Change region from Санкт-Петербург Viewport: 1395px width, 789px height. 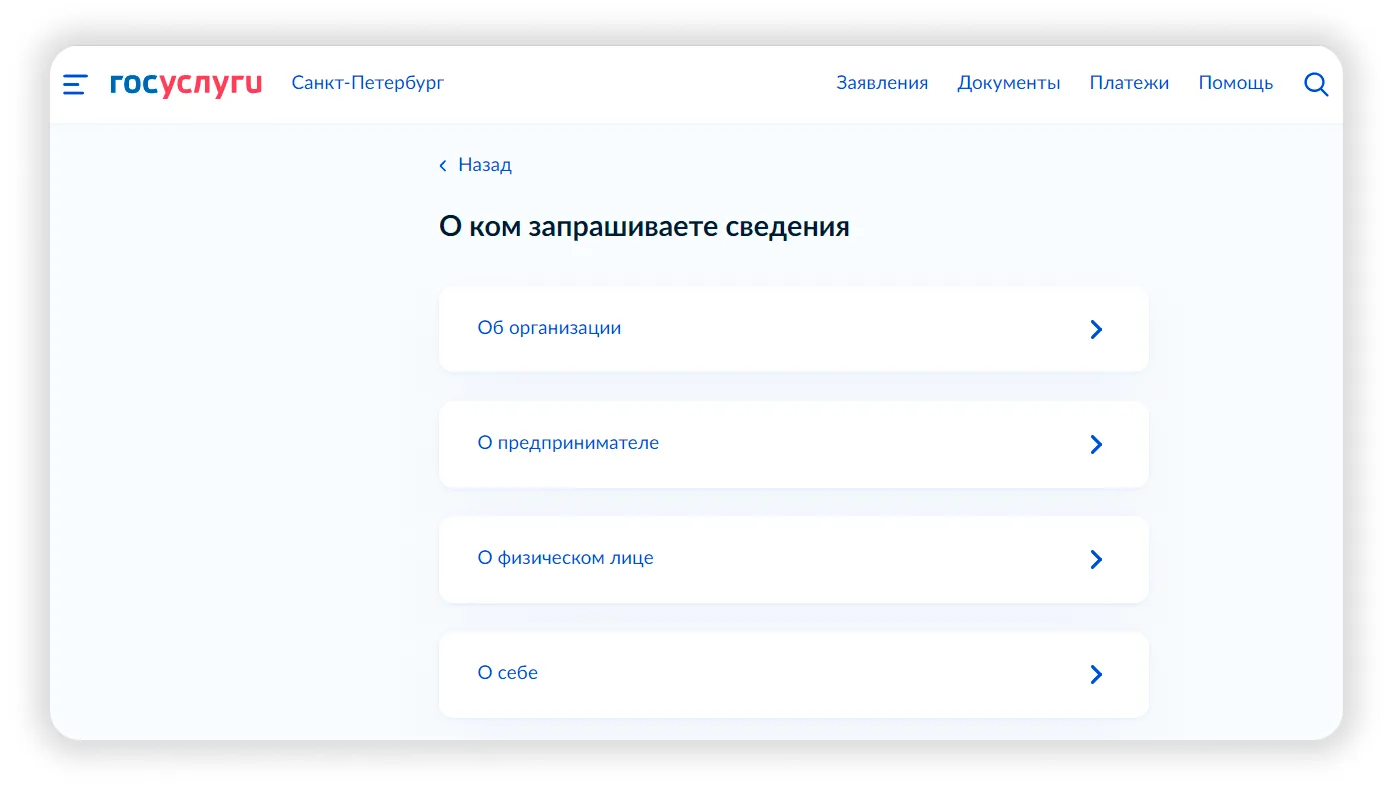coord(368,83)
